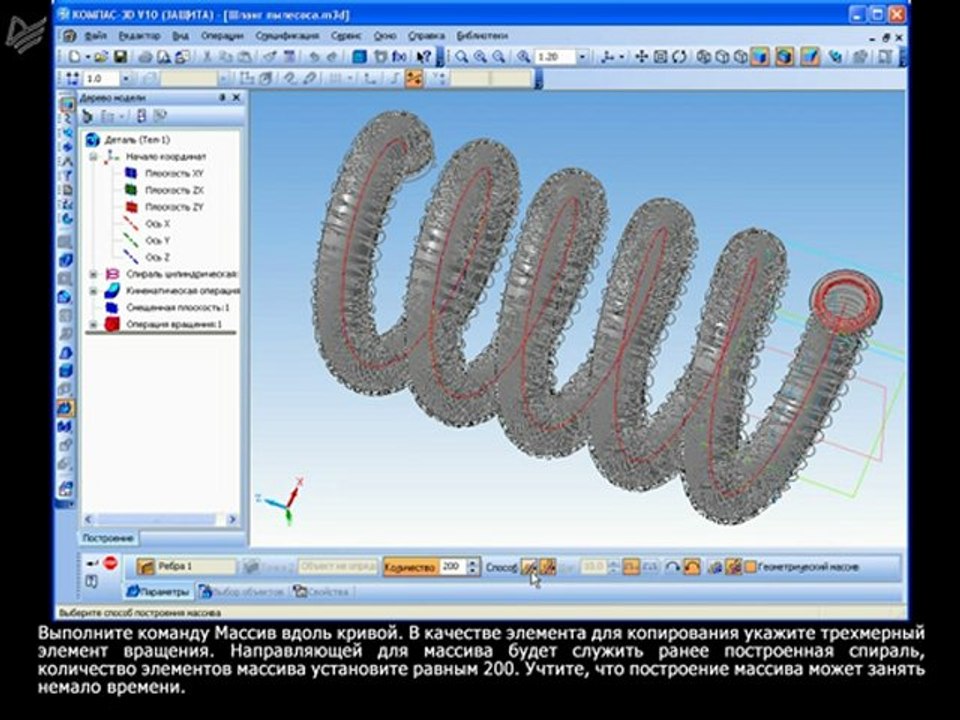Screen dimensions: 960x720
Task: Open the Операции menu
Action: tap(222, 36)
